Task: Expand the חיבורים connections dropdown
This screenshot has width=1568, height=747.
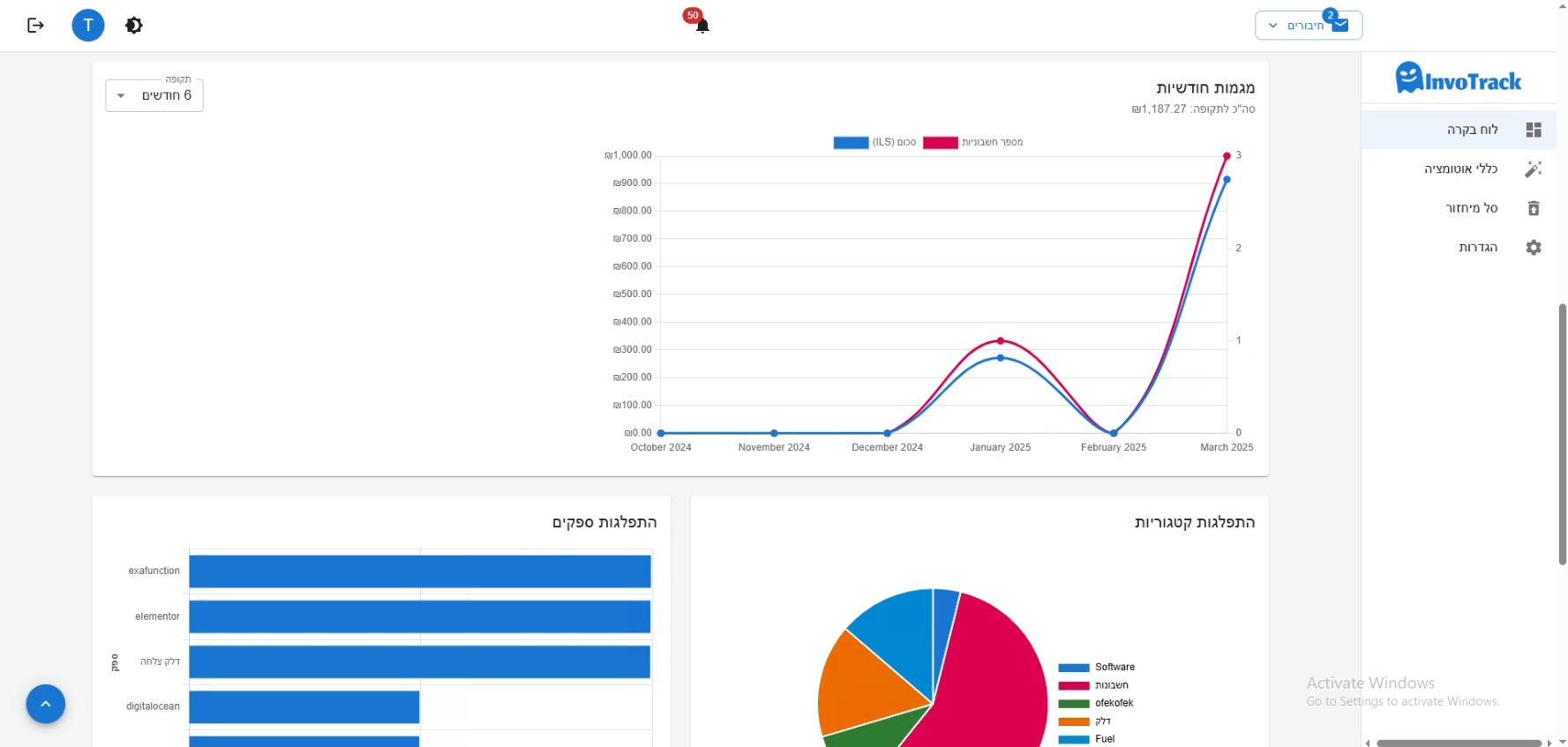Action: pos(1309,26)
